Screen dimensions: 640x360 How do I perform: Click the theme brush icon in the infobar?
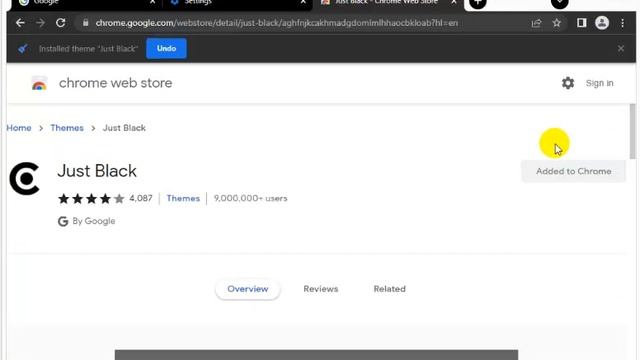23,49
